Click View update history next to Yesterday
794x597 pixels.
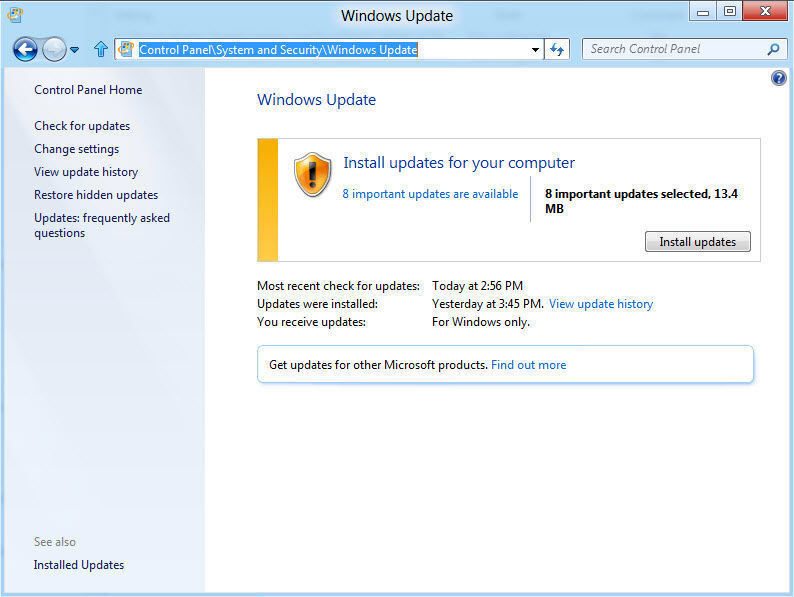click(x=601, y=304)
